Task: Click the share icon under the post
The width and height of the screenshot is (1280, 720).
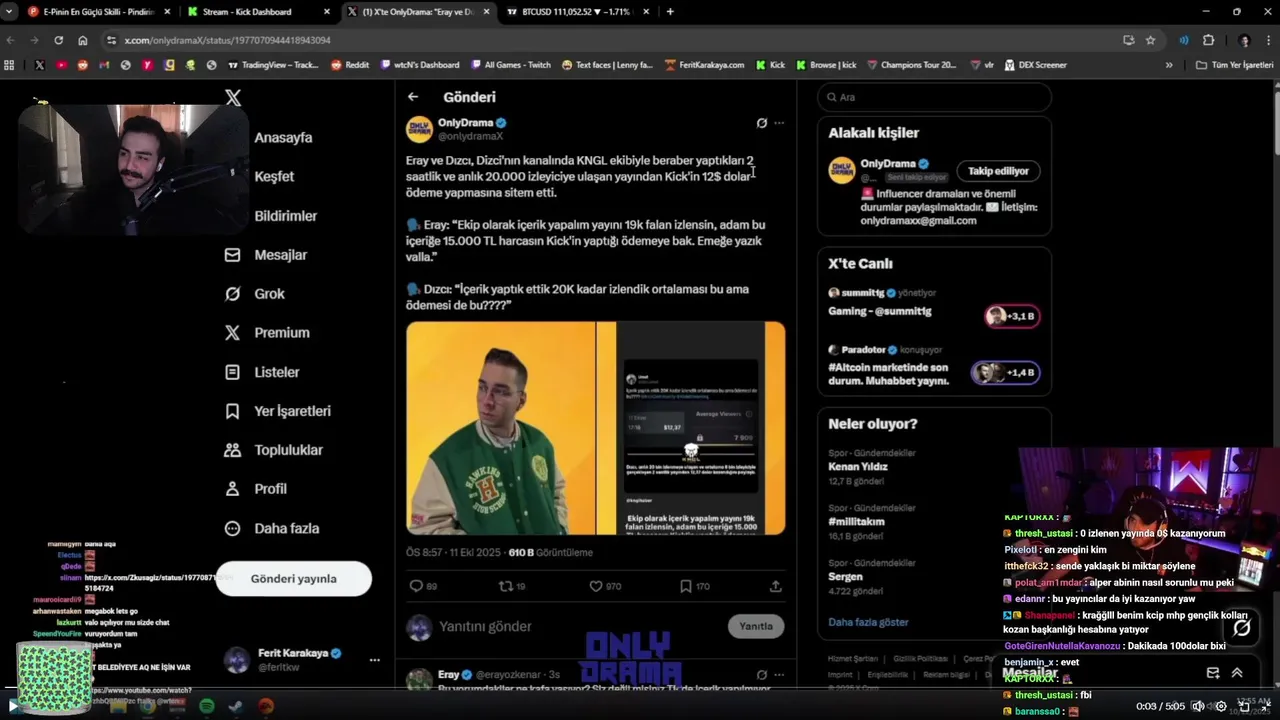Action: tap(775, 586)
